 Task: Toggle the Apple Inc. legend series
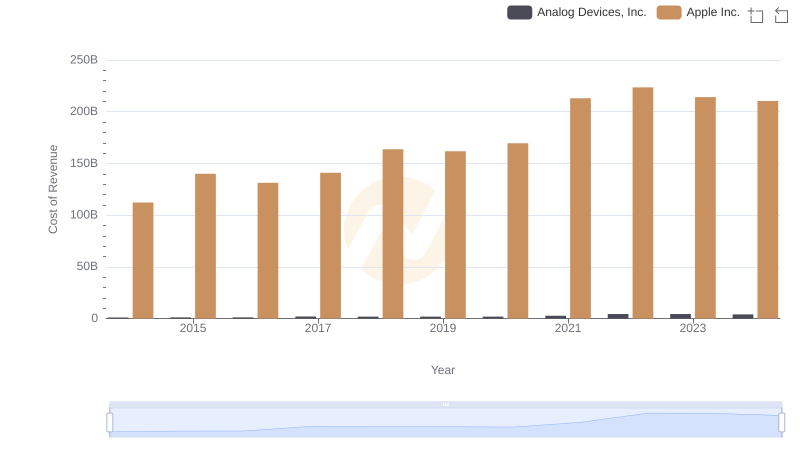click(698, 12)
